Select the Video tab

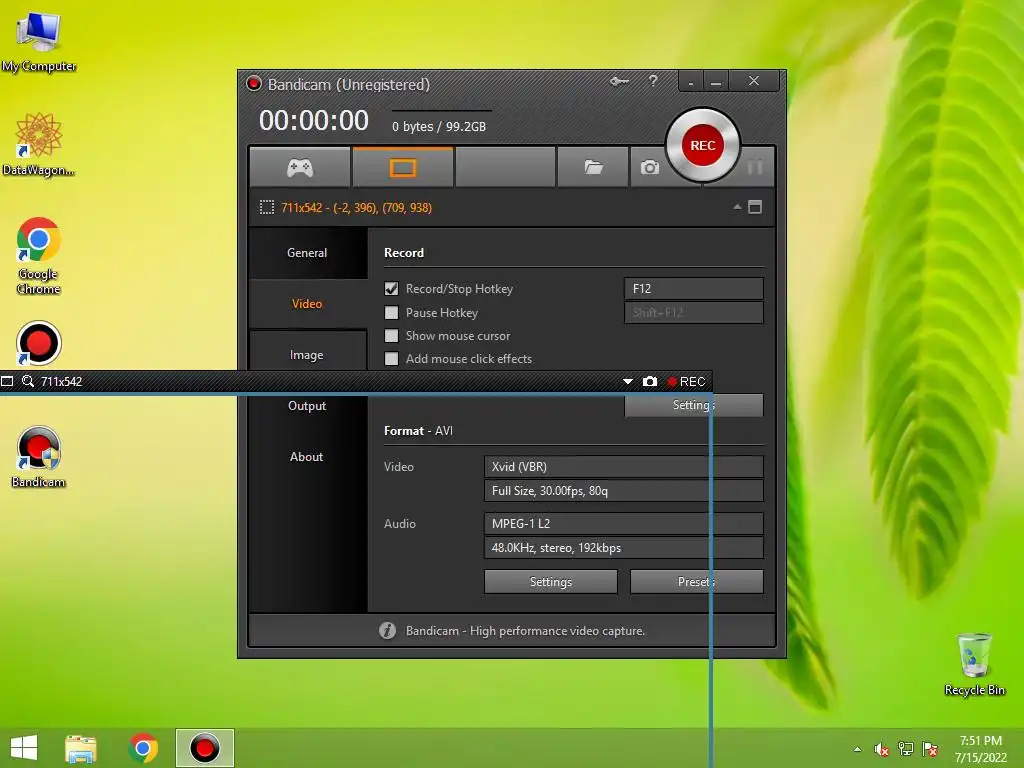pyautogui.click(x=307, y=304)
